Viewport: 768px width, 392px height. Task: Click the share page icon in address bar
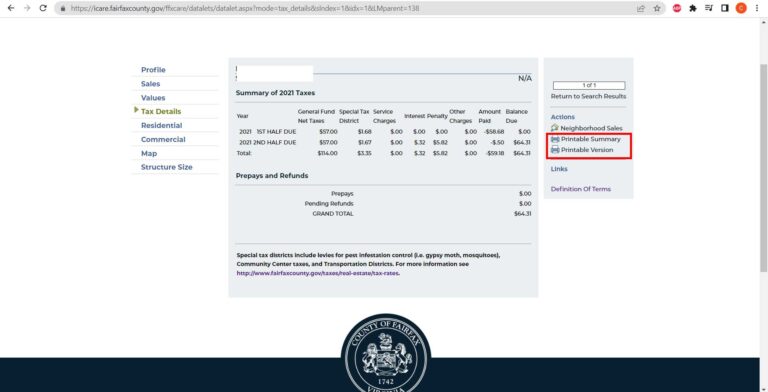(641, 8)
